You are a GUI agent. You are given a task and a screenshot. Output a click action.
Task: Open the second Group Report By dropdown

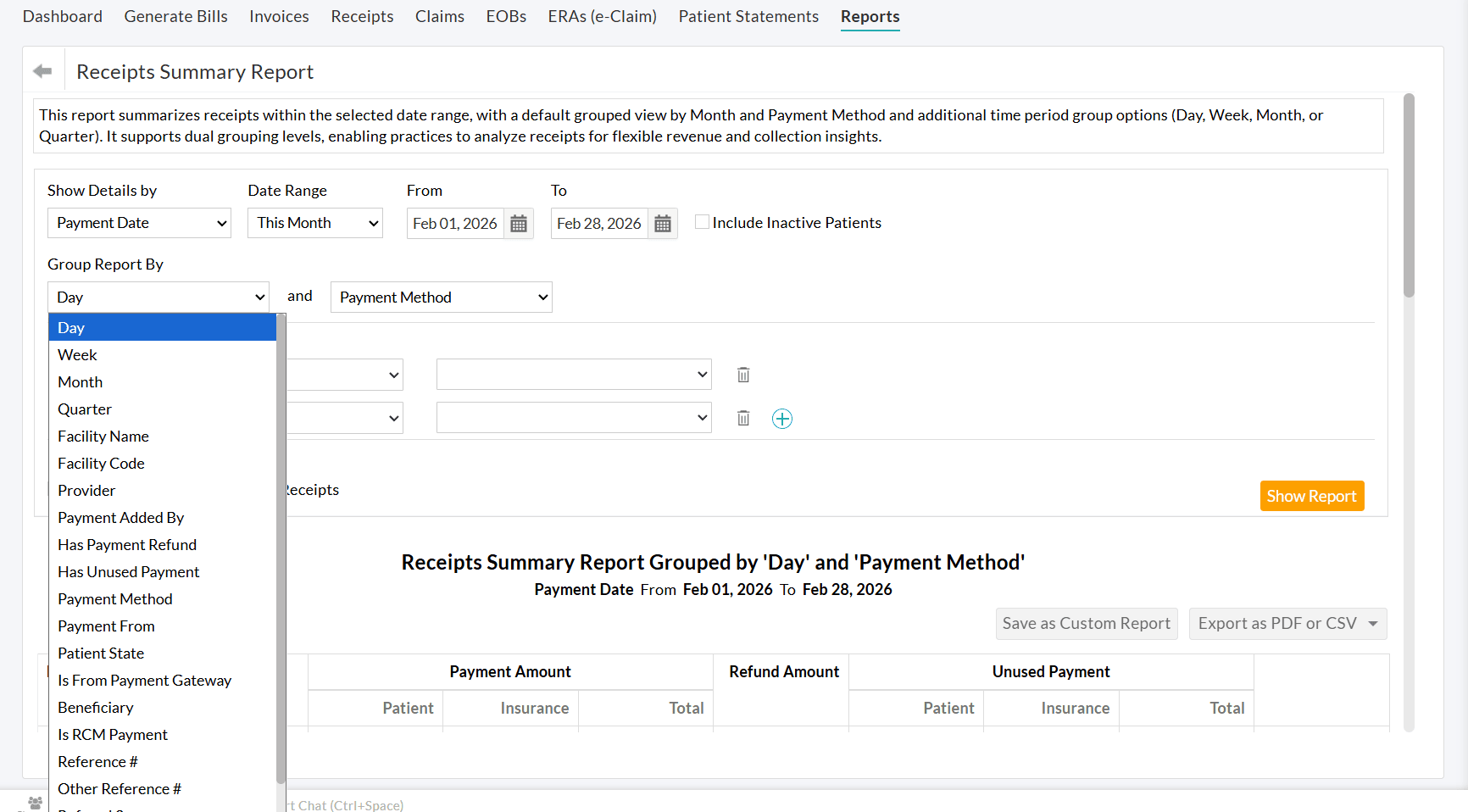(x=441, y=297)
